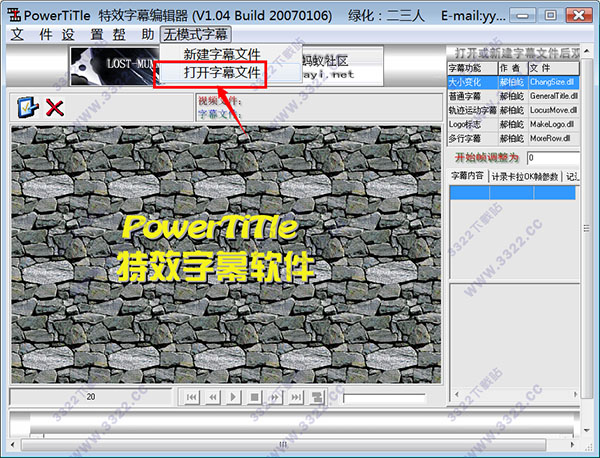The image size is (600, 458).
Task: Switch to the 字幕内容 tab
Action: click(468, 176)
